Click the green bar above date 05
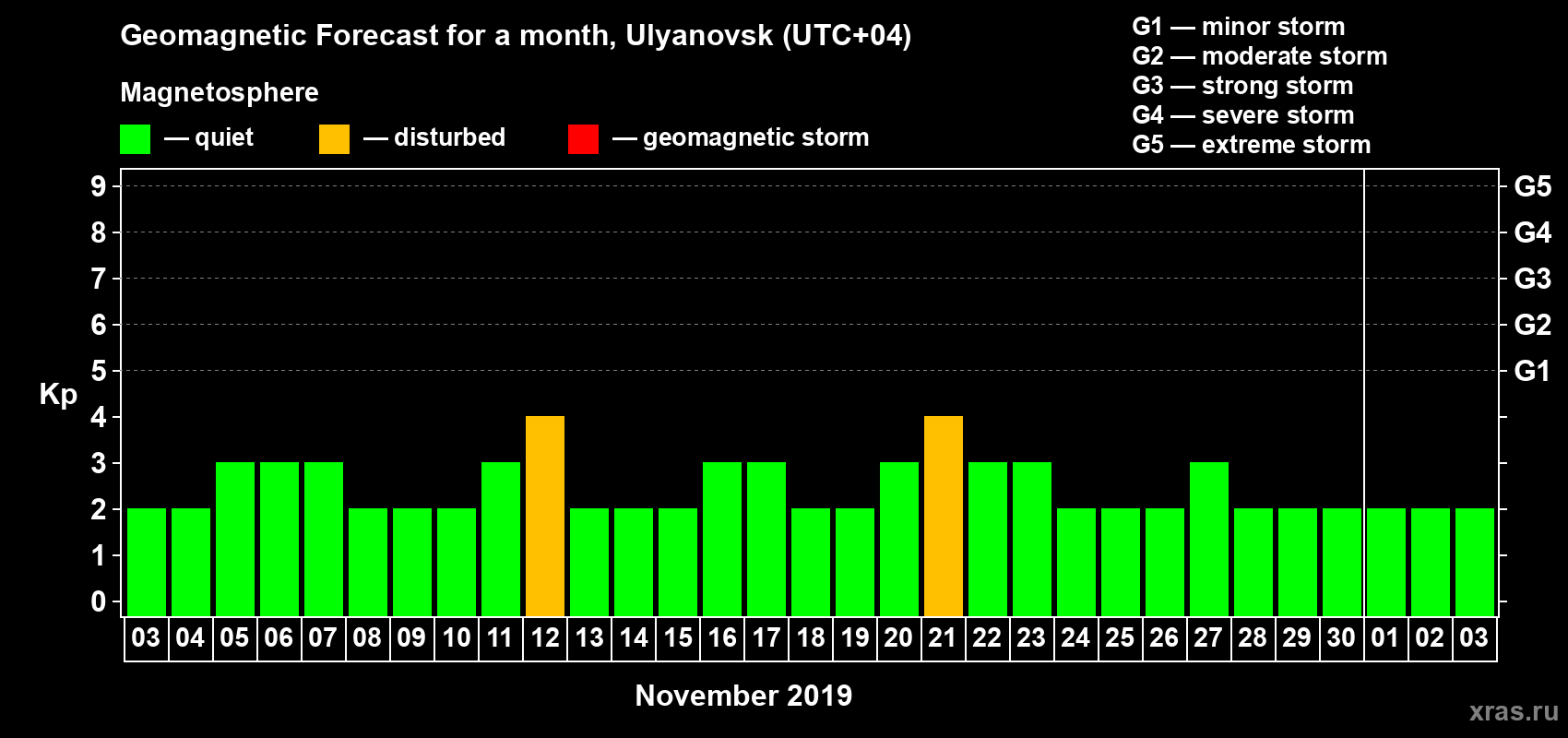 click(235, 539)
